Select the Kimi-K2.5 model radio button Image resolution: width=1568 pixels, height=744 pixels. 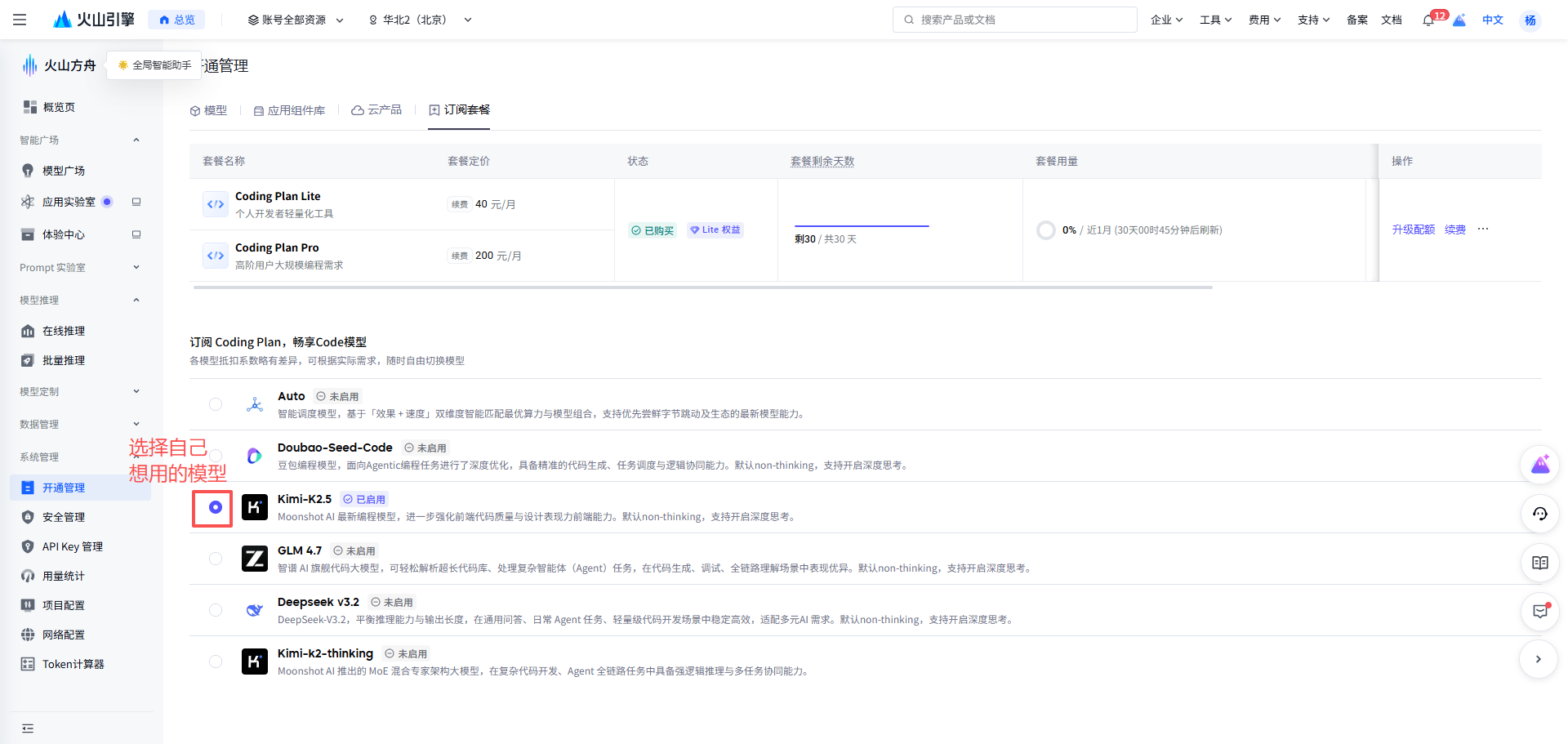[215, 507]
